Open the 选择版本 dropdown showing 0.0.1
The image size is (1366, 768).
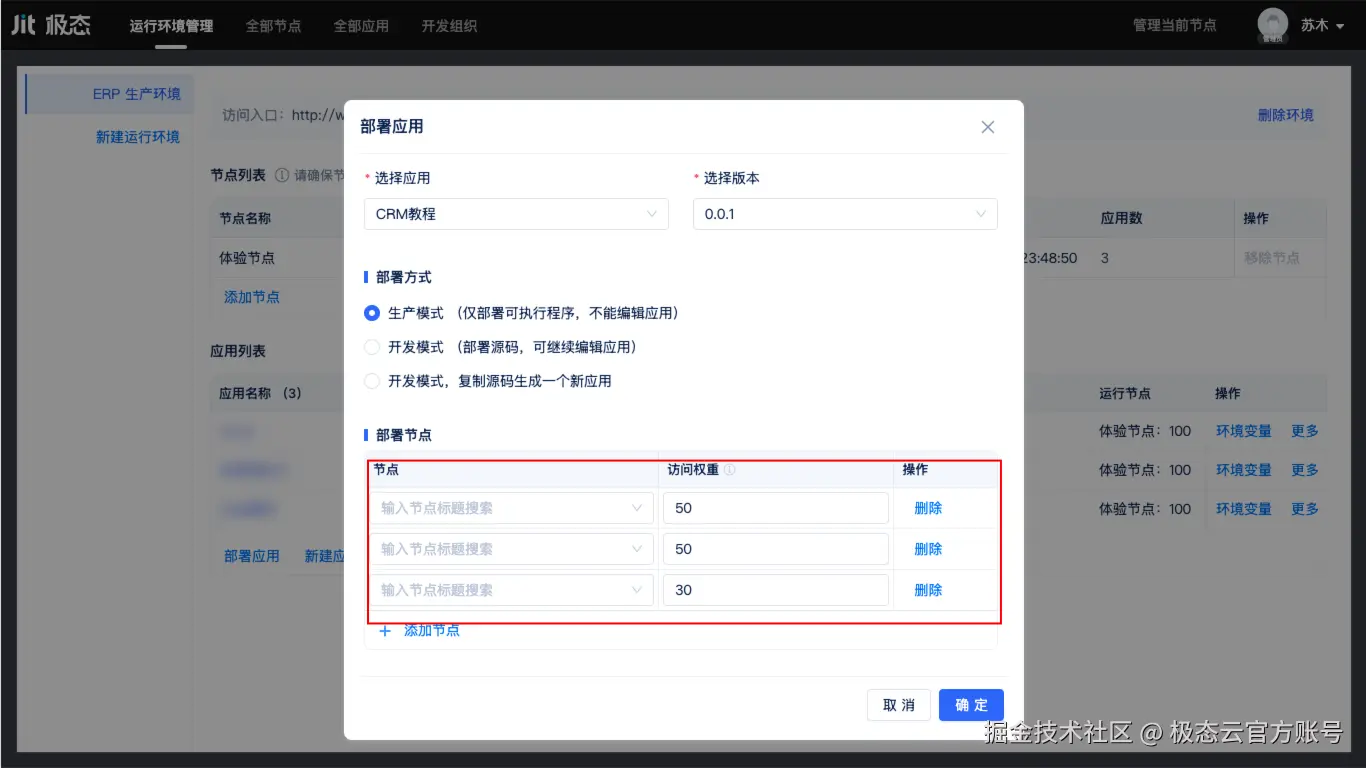845,214
